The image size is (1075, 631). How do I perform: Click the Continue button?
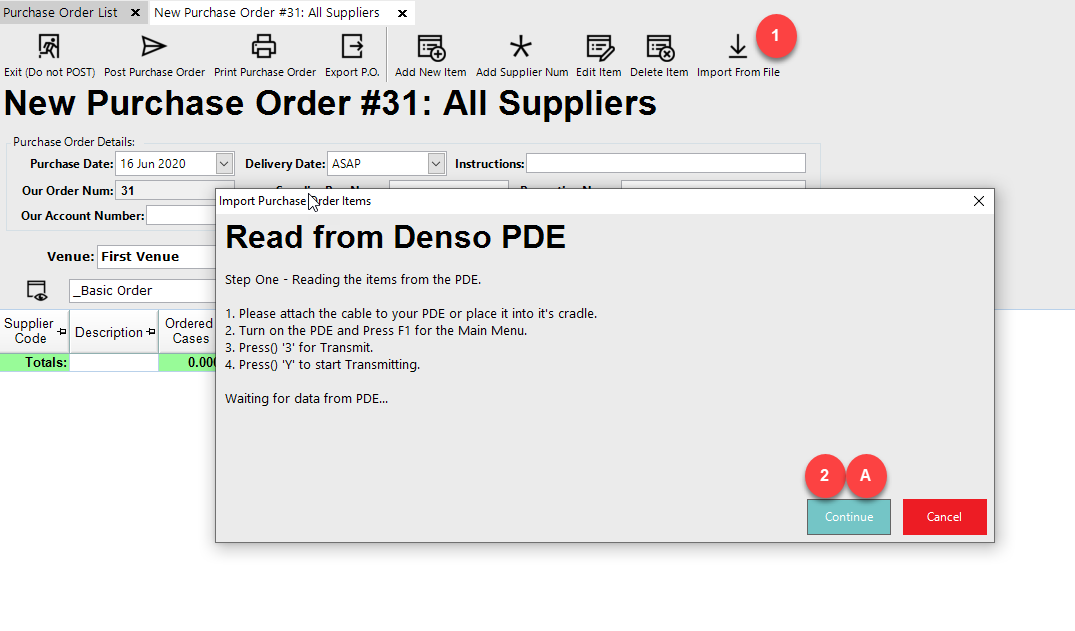click(849, 517)
